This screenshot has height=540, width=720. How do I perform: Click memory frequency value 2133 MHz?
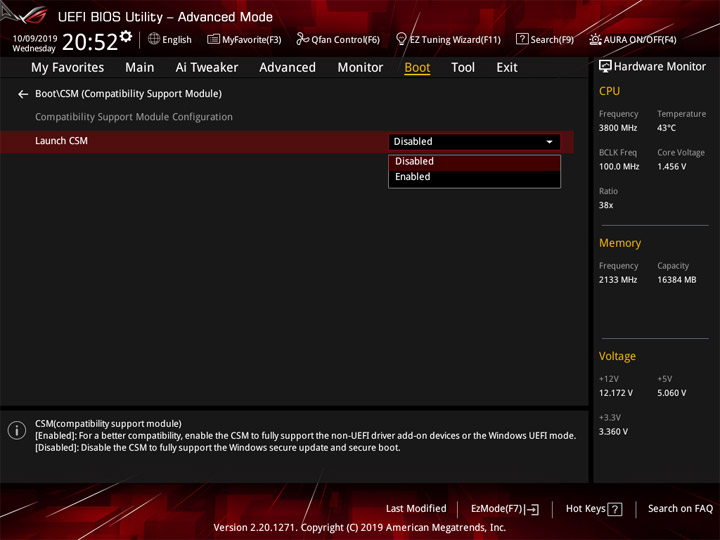click(618, 280)
